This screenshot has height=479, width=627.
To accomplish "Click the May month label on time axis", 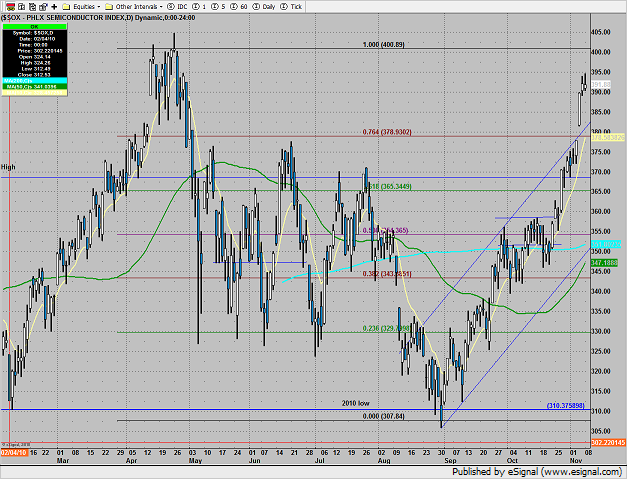I will (196, 461).
